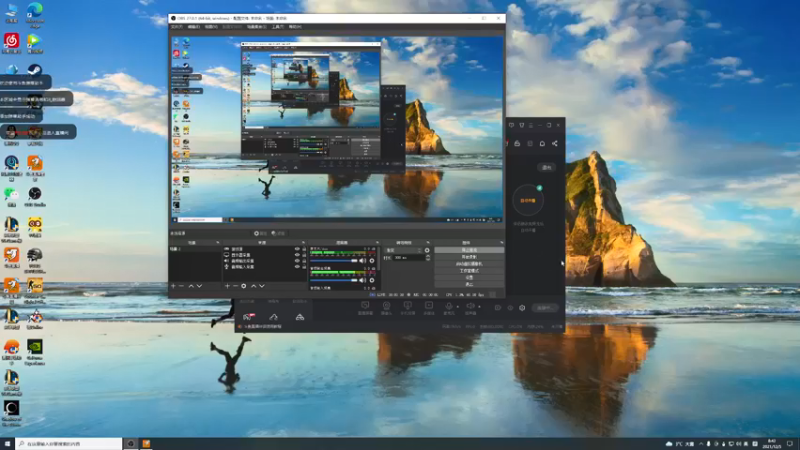Image resolution: width=800 pixels, height=450 pixels.
Task: Click Exit button in OBS Controls
Action: [x=469, y=284]
